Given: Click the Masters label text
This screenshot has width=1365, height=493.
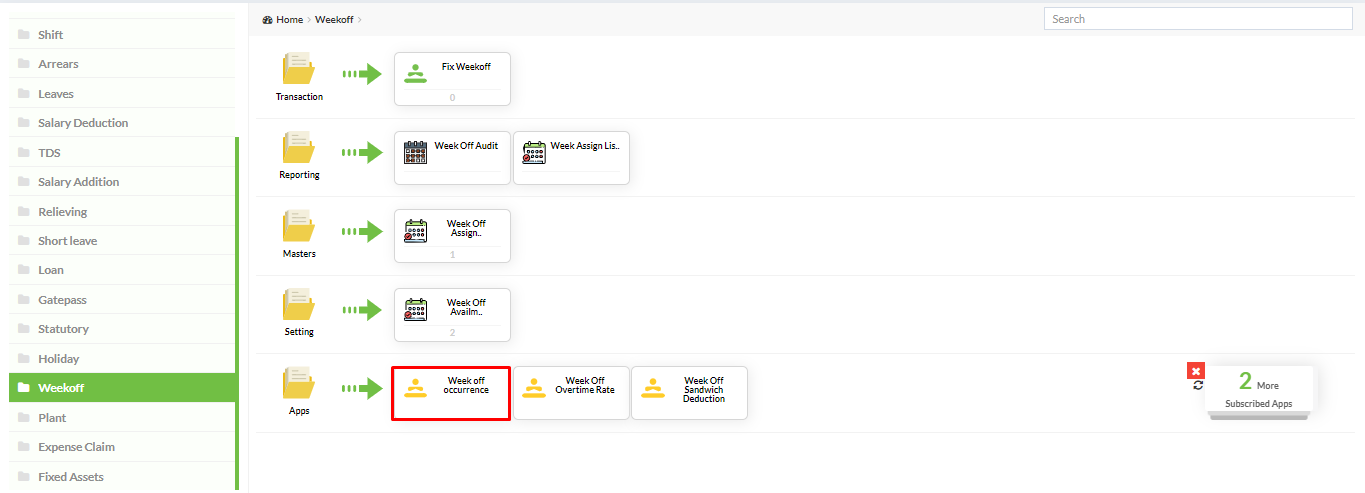Looking at the screenshot, I should [299, 254].
